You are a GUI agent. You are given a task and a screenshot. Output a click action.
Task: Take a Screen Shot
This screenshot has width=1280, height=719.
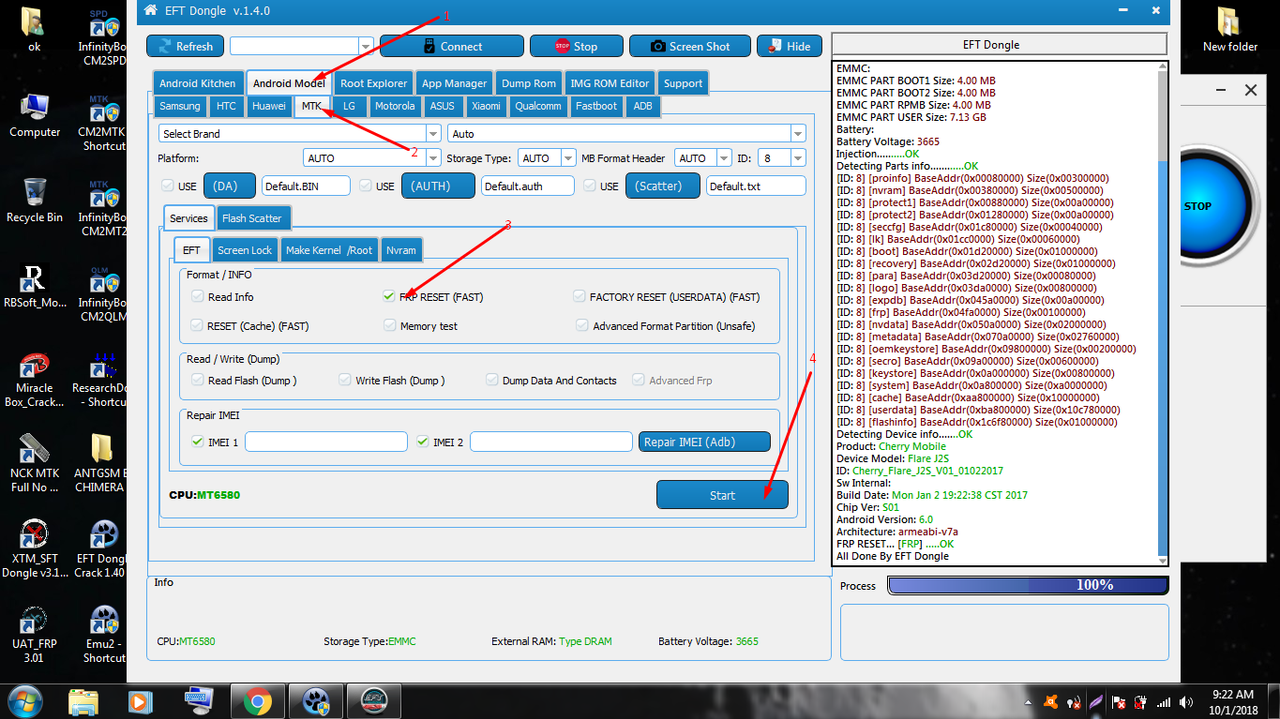pos(689,46)
